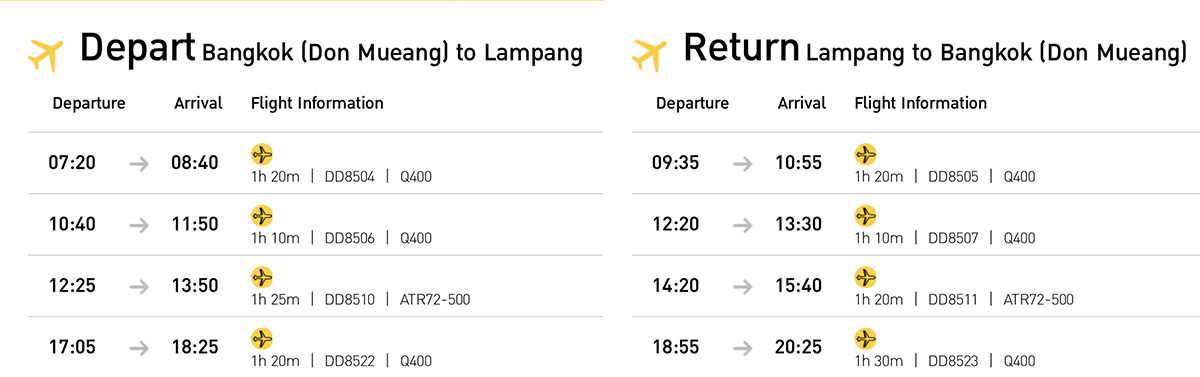Viewport: 1200px width, 377px height.
Task: Click the yellow plane icon for flight DD8522
Action: (262, 338)
